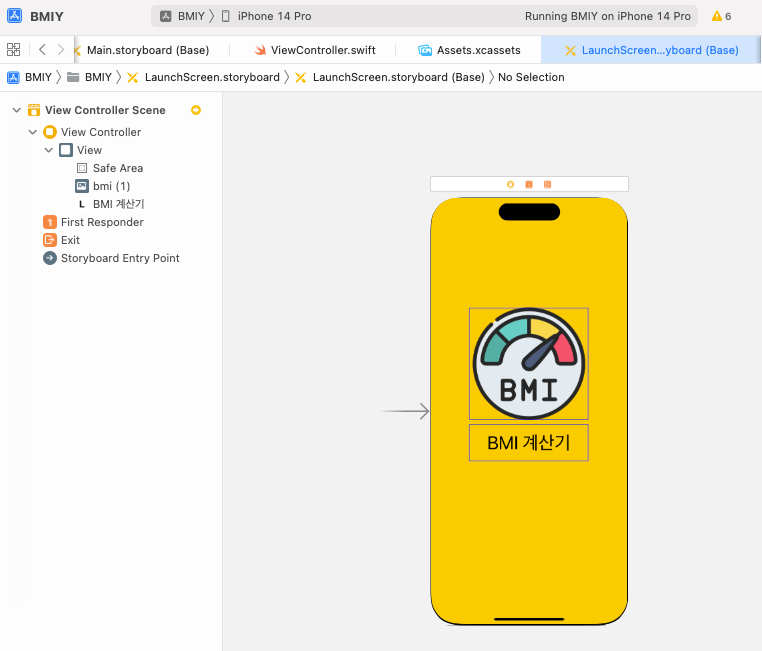Click the BMI gauge image on the canvas
762x651 pixels.
click(x=528, y=363)
